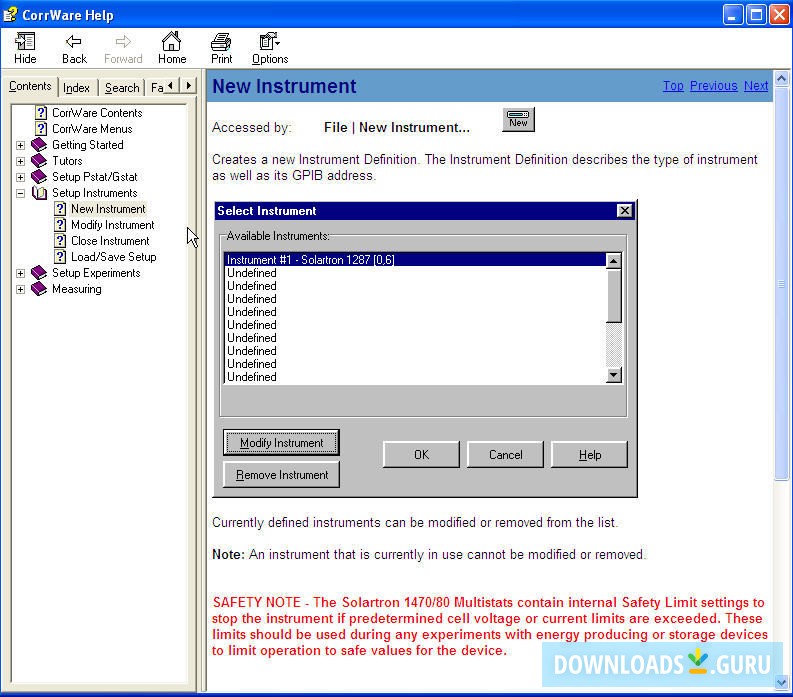This screenshot has width=793, height=697.
Task: Click the Load/Save Setup topic icon
Action: pyautogui.click(x=60, y=257)
